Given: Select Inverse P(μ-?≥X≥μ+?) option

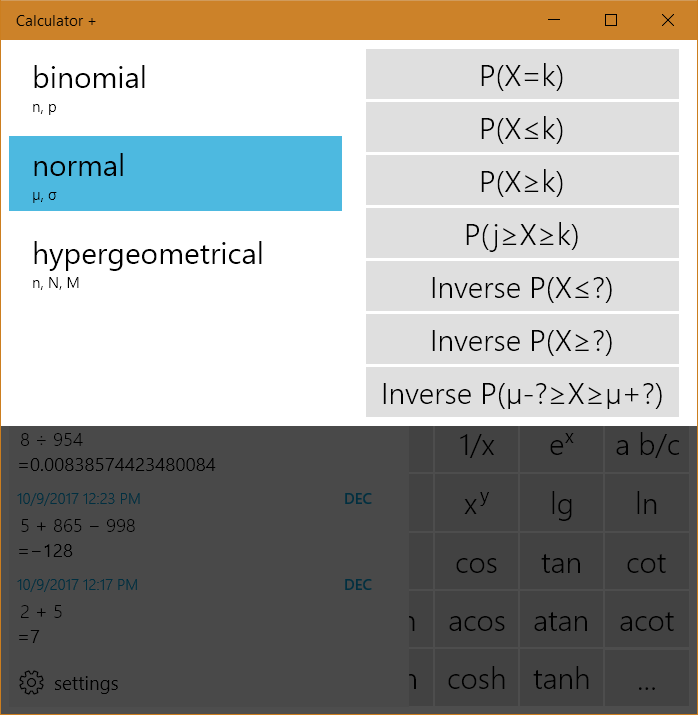Looking at the screenshot, I should [522, 394].
